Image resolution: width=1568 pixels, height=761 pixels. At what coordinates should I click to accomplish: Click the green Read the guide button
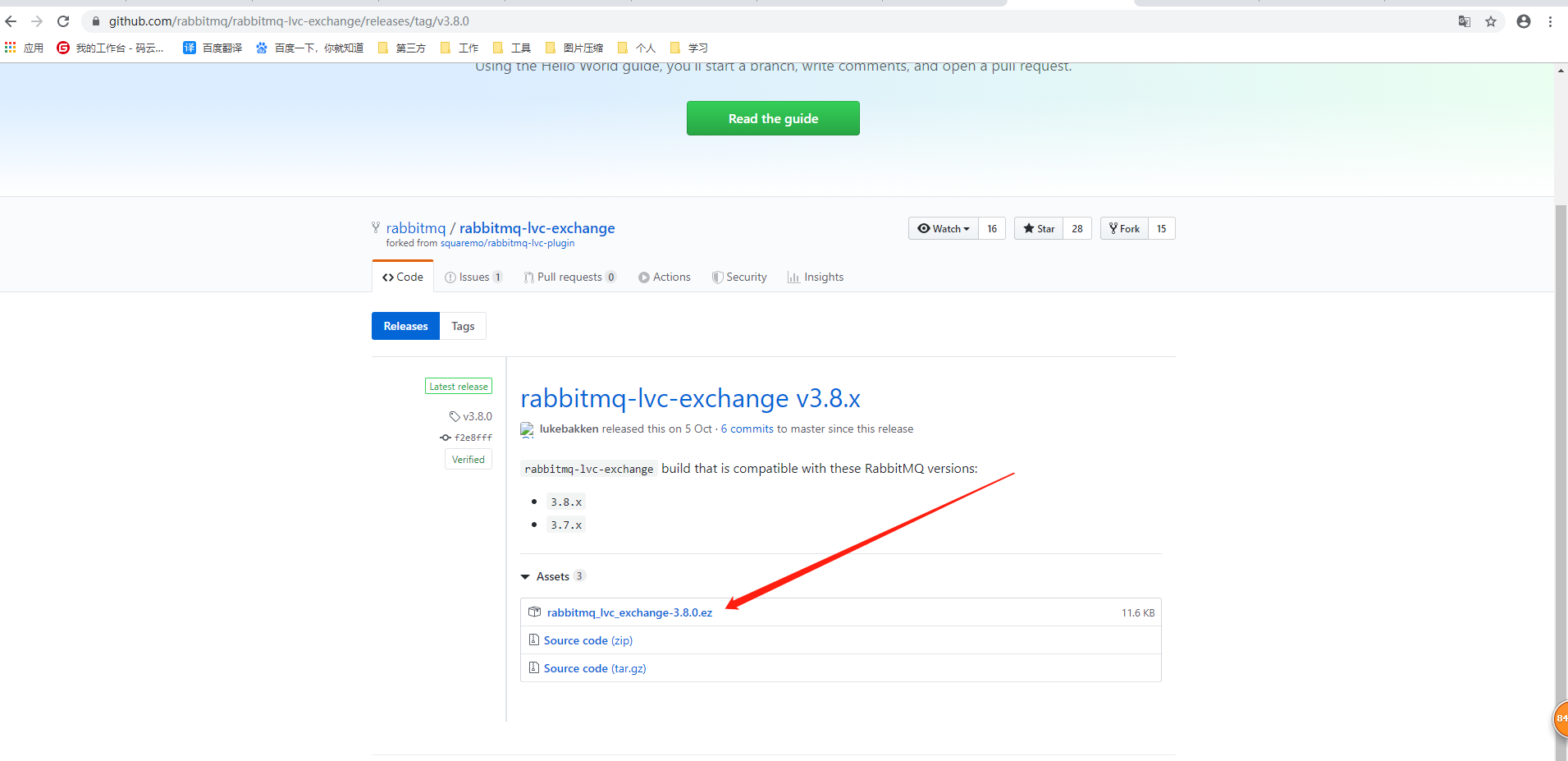click(773, 118)
